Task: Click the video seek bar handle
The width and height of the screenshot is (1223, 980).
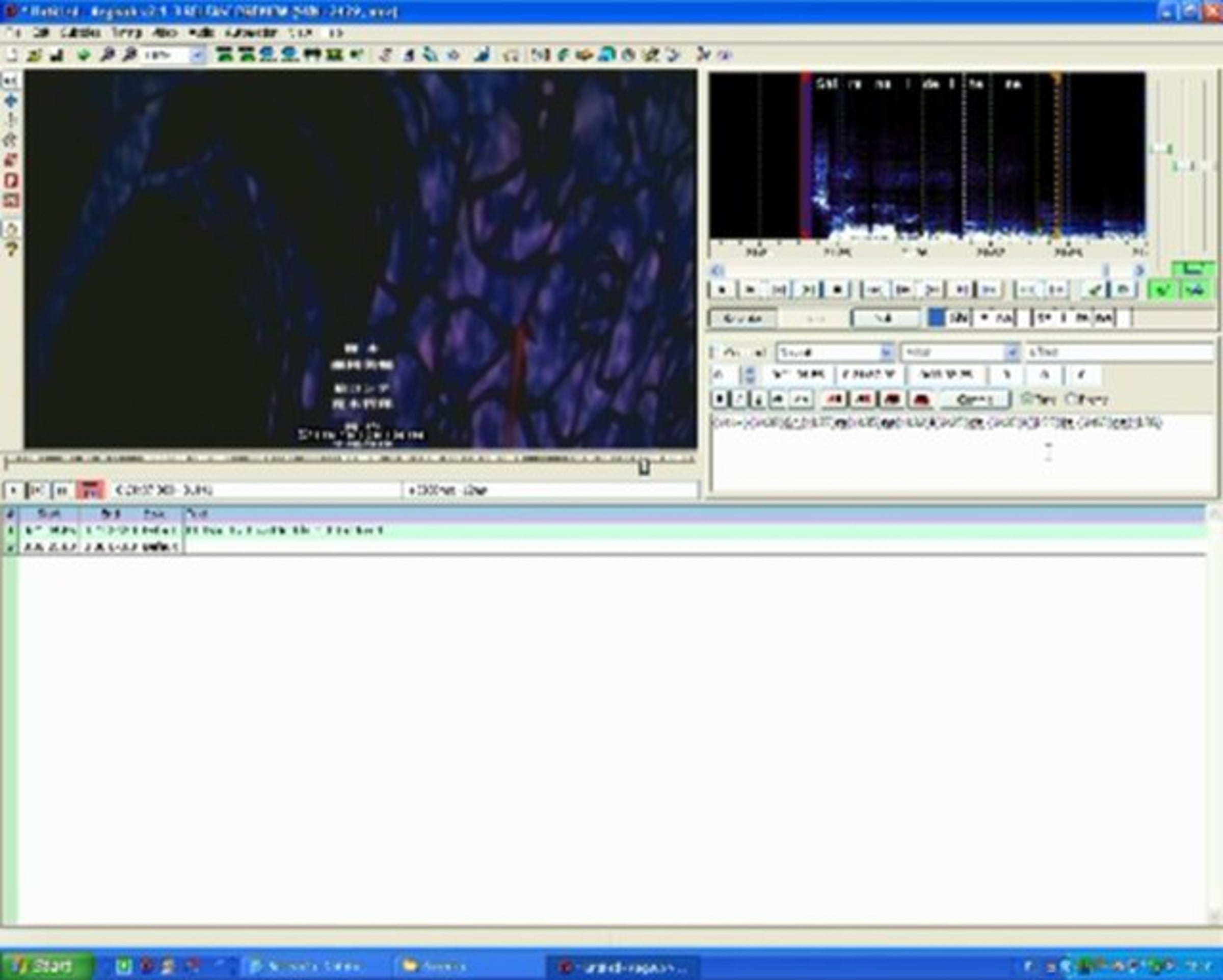Action: 644,467
